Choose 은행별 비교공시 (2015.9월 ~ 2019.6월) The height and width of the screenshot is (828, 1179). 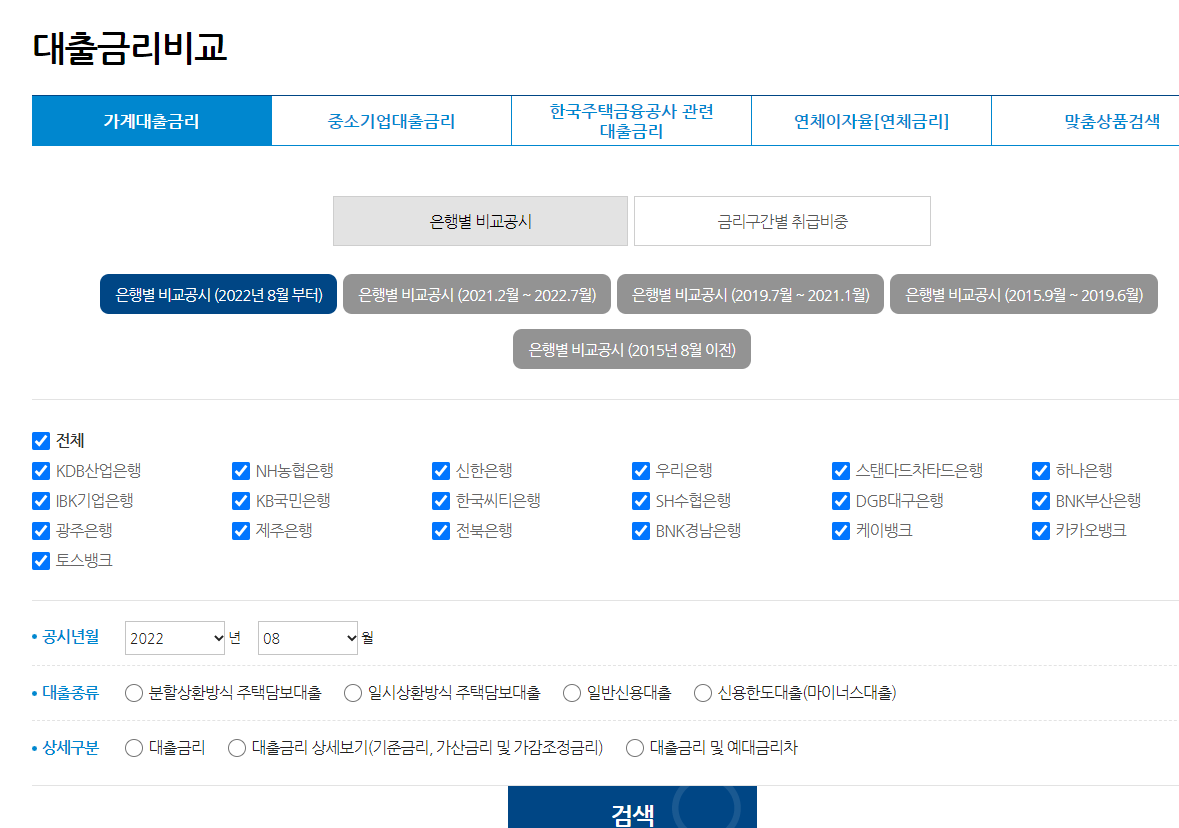[x=1024, y=294]
